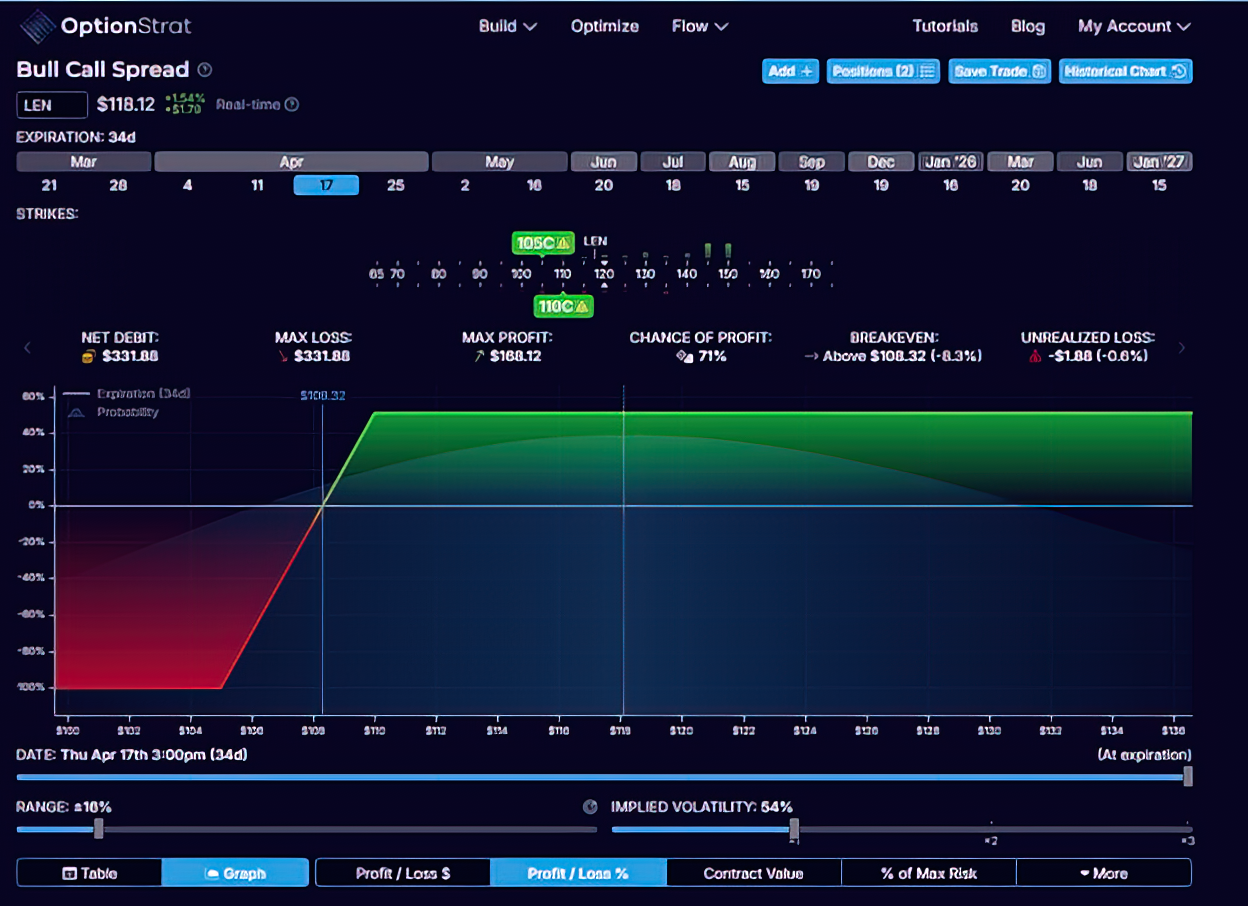Screen dimensions: 1248x906
Task: Choose expiration date 11 in April
Action: [257, 185]
